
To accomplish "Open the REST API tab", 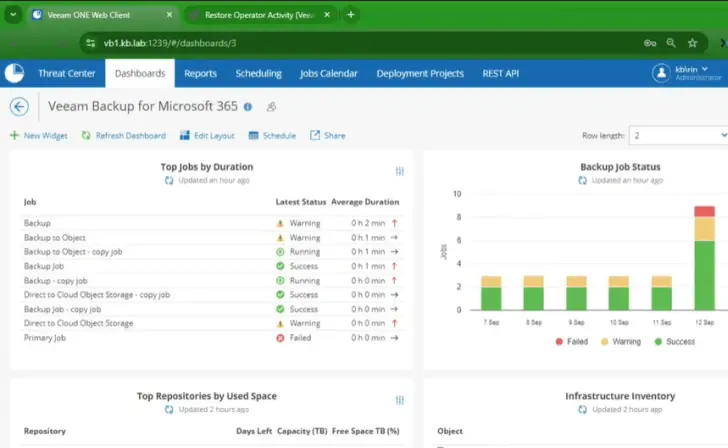I will (500, 73).
